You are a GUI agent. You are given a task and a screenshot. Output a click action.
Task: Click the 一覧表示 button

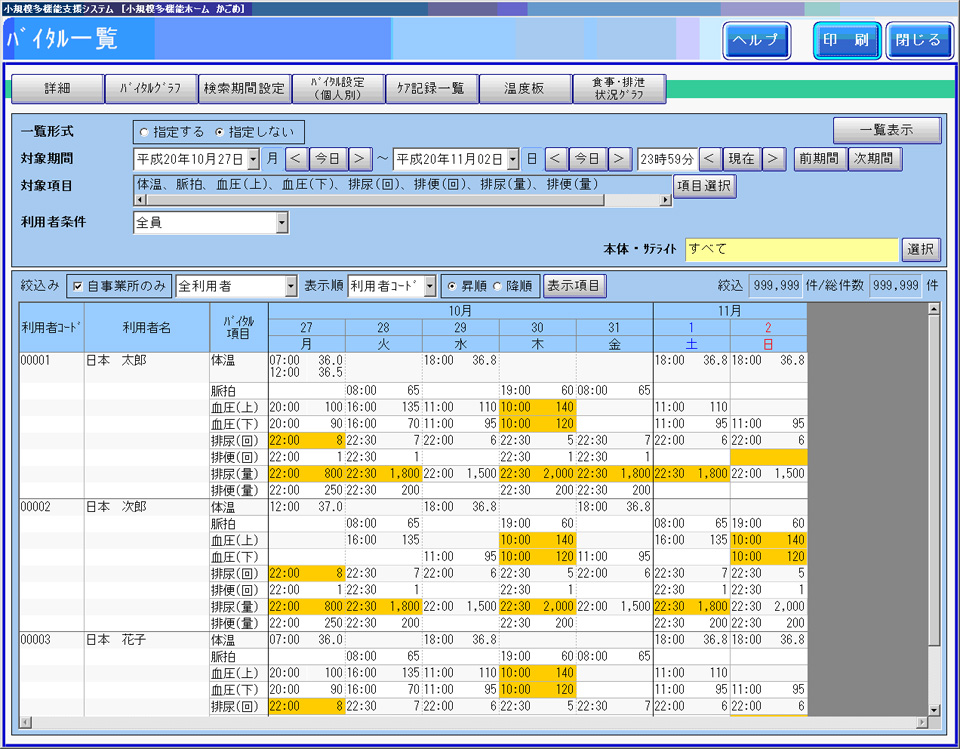[x=886, y=130]
